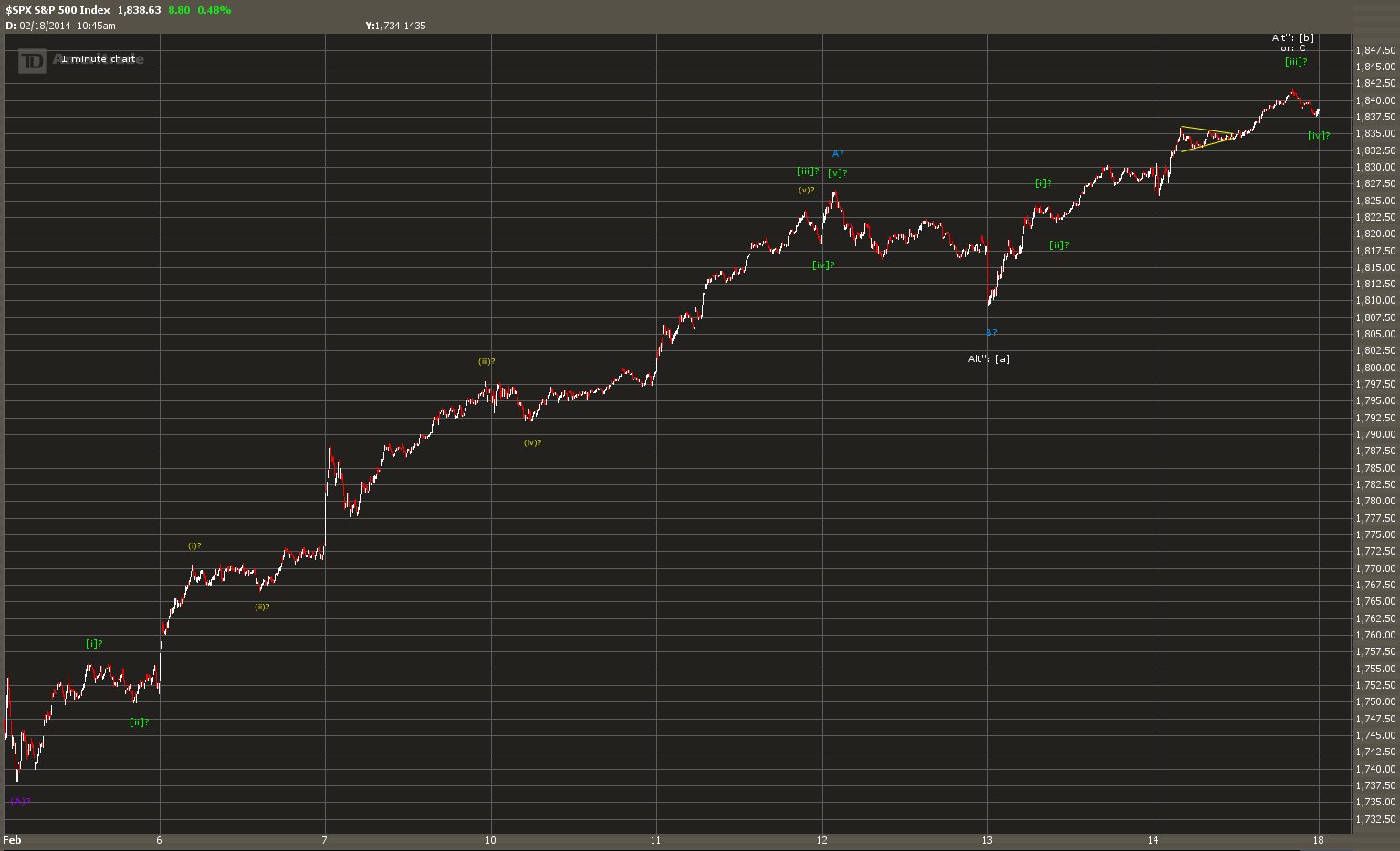The width and height of the screenshot is (1400, 851).
Task: Click the 1,847.50 price axis label
Action: tap(1376, 50)
